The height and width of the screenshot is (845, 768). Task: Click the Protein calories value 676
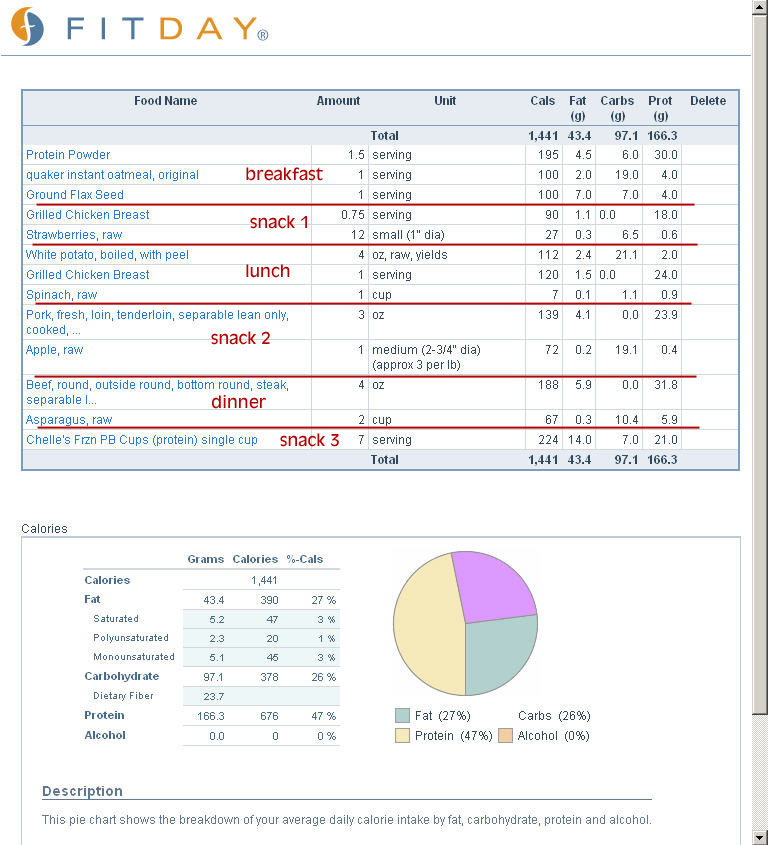[x=269, y=716]
